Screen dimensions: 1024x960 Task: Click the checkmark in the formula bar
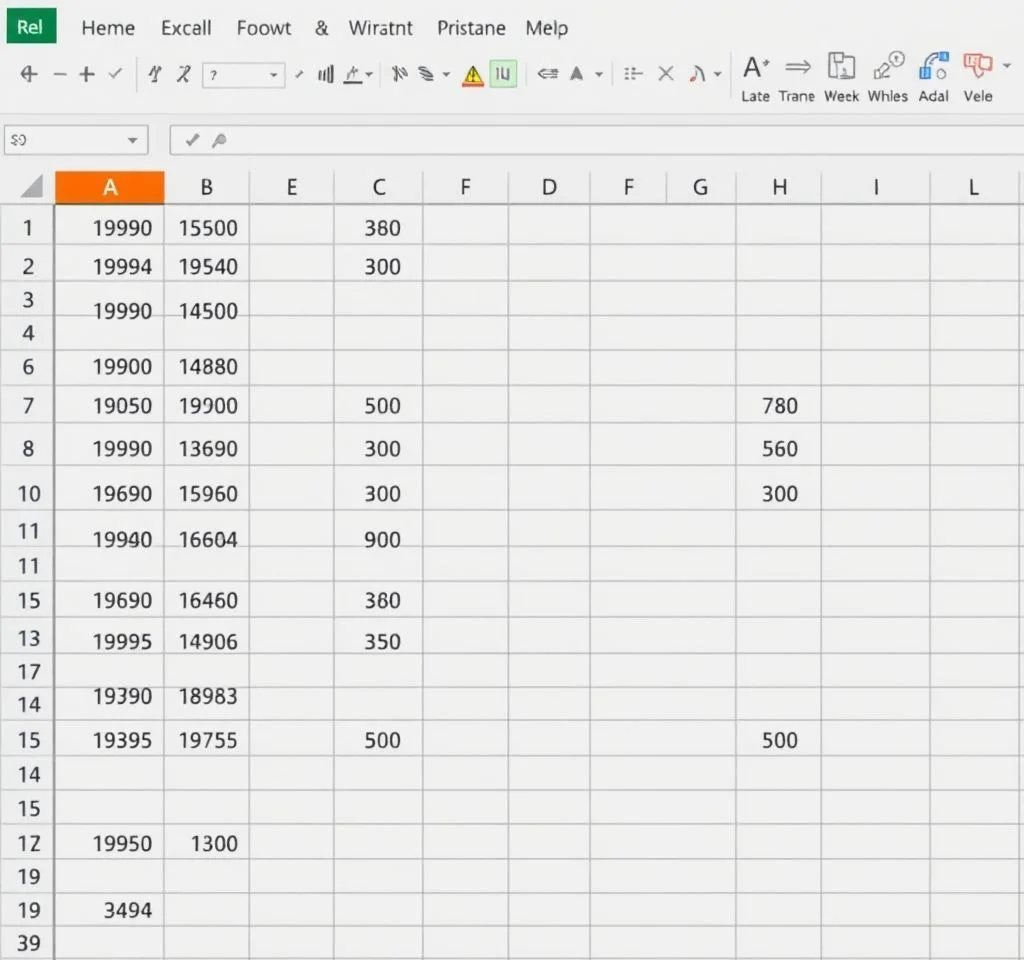(193, 141)
